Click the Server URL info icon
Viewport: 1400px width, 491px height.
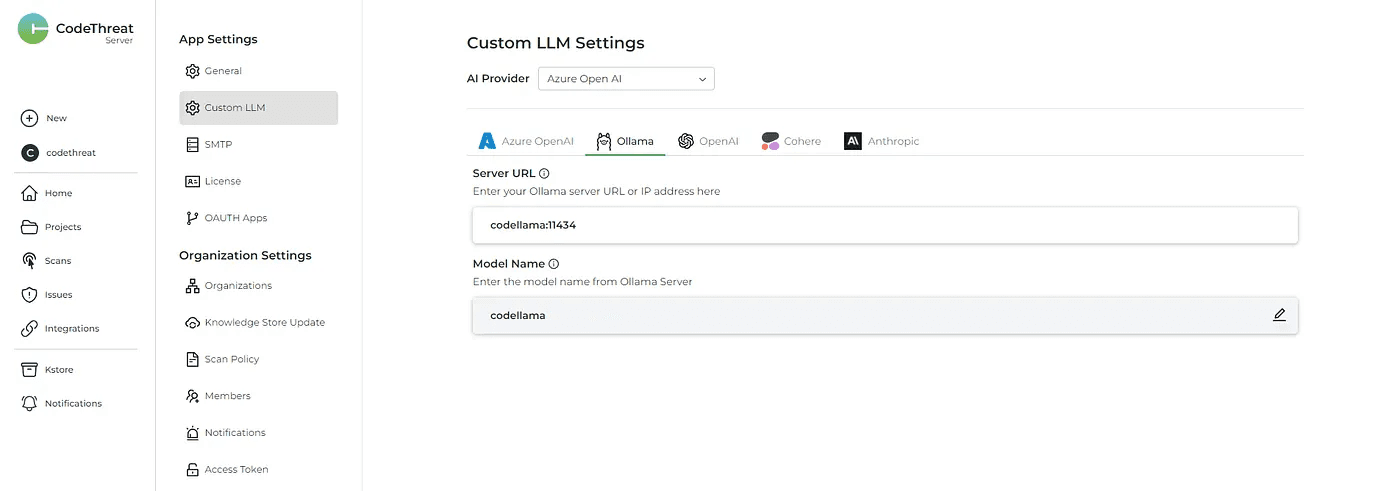pyautogui.click(x=544, y=173)
